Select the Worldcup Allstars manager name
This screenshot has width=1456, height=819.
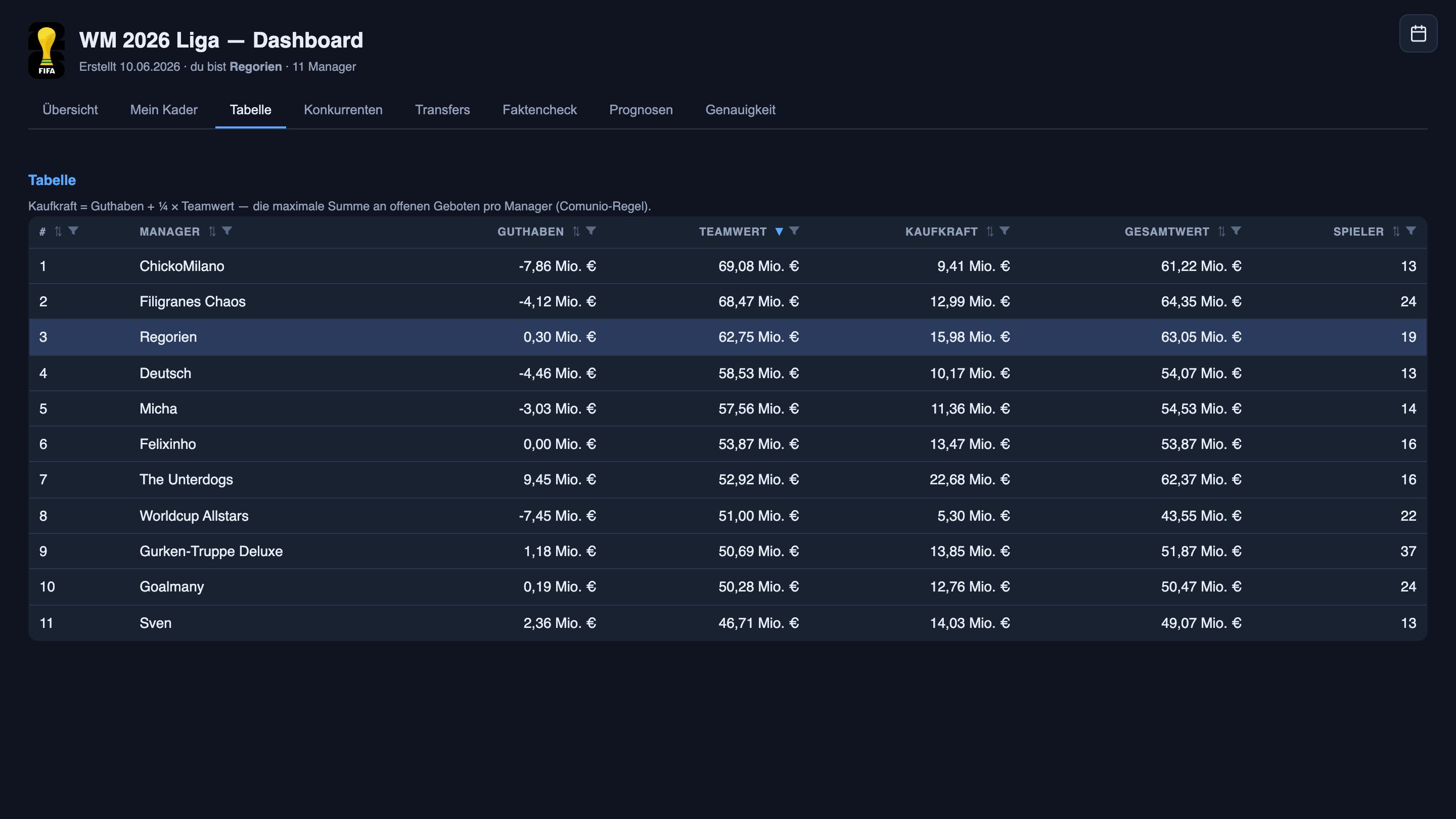[194, 516]
